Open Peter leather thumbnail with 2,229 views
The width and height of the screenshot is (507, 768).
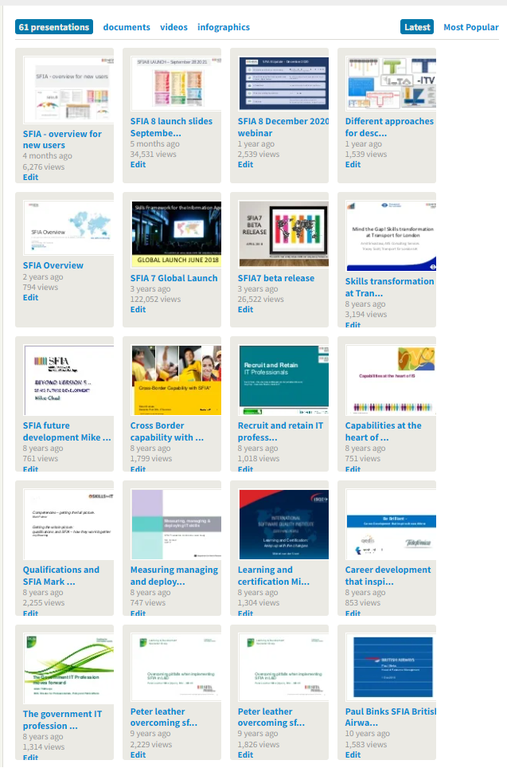(x=176, y=667)
